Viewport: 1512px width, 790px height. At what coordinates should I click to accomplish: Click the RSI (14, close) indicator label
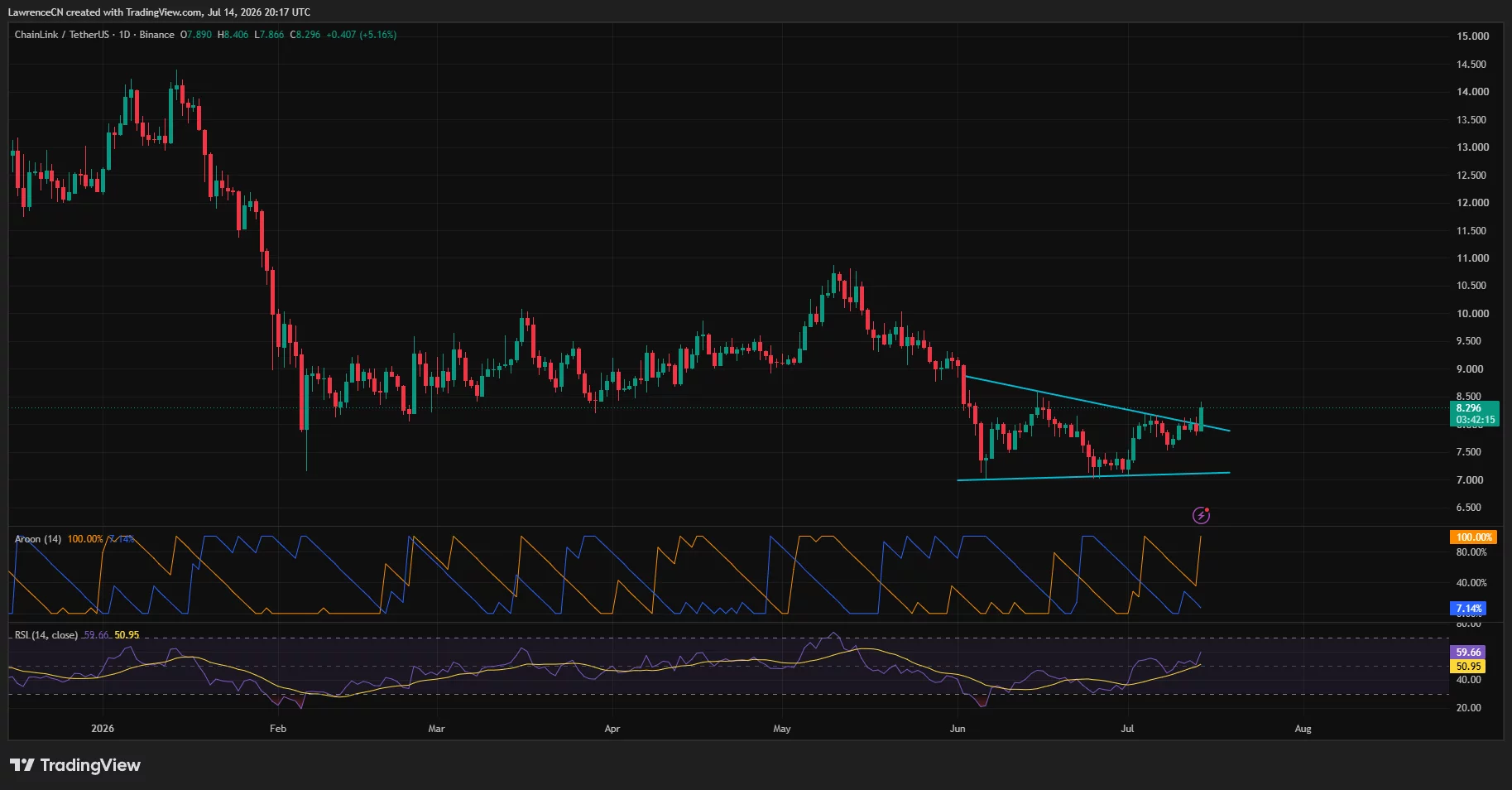[46, 635]
